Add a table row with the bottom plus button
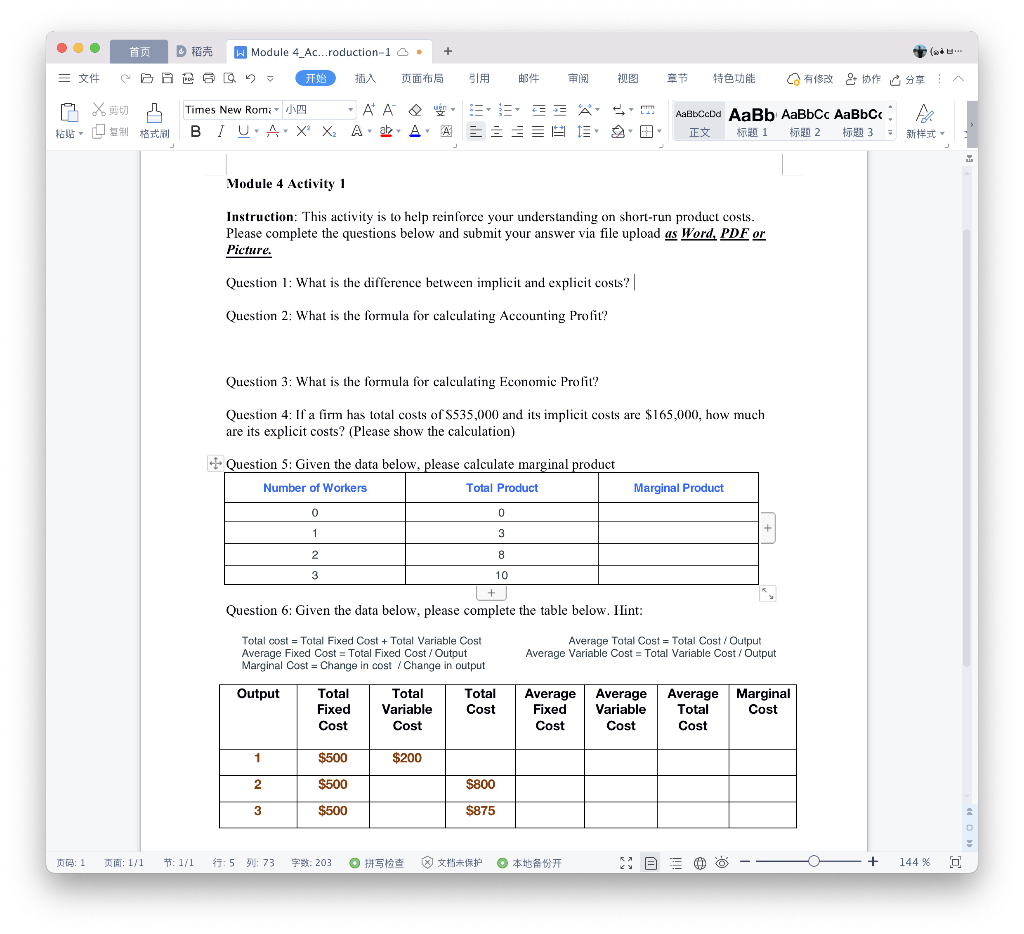1024x934 pixels. [491, 593]
